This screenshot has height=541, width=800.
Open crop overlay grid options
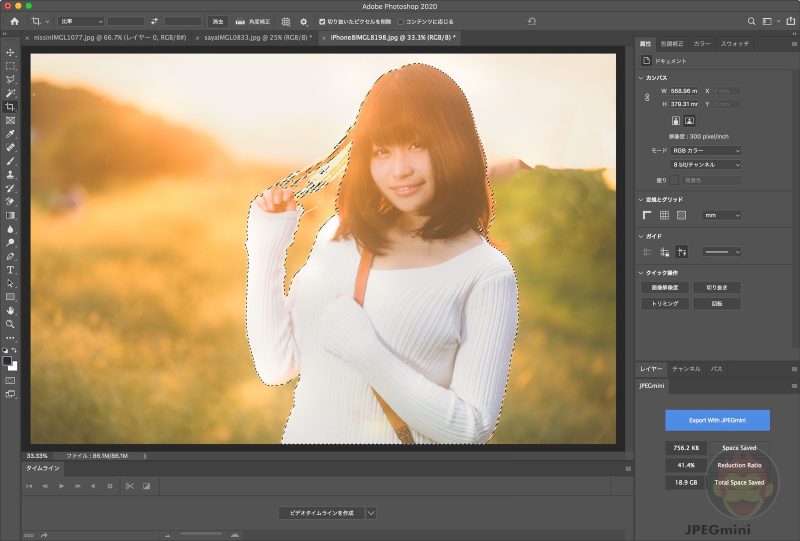(286, 21)
